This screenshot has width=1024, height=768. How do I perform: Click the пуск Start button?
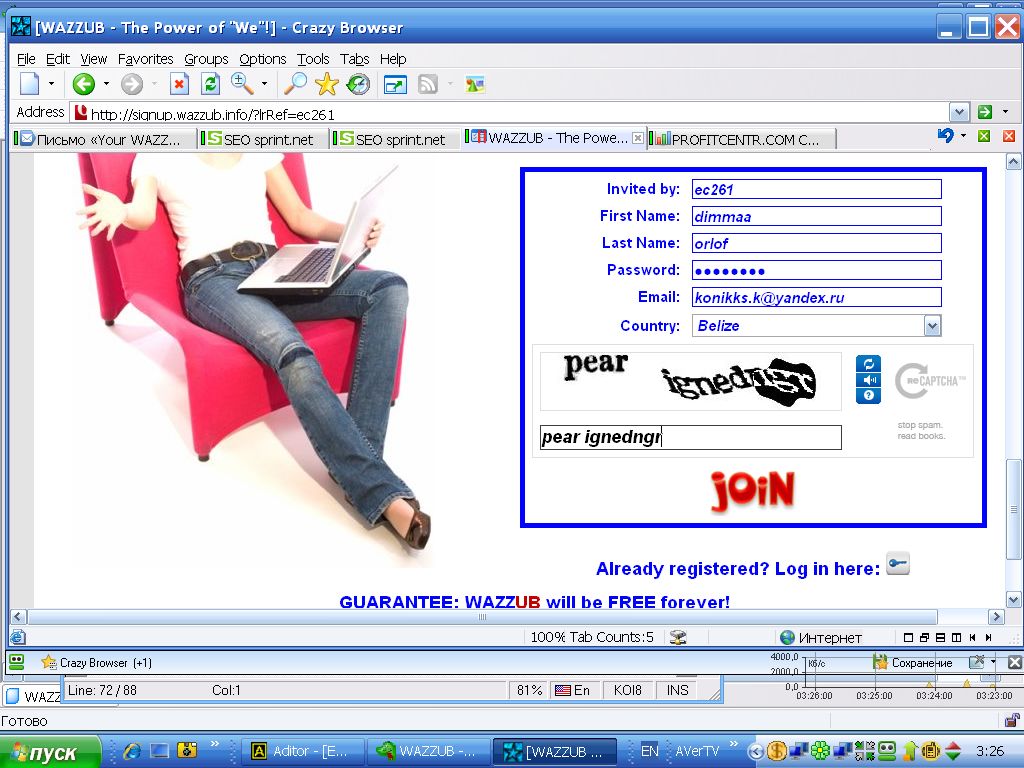pos(50,752)
